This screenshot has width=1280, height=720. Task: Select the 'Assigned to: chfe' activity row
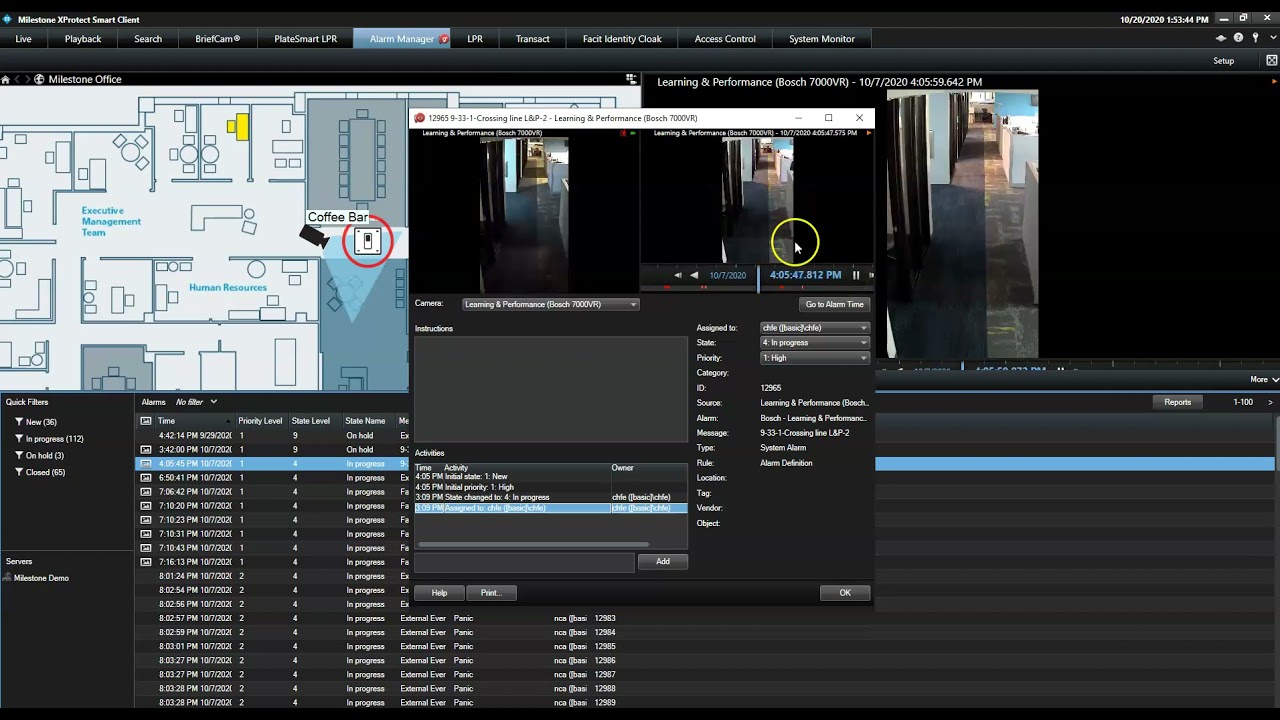(551, 508)
